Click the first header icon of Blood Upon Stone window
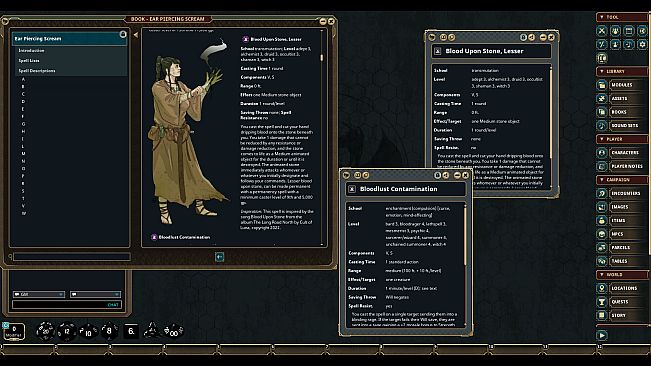 [x=432, y=37]
